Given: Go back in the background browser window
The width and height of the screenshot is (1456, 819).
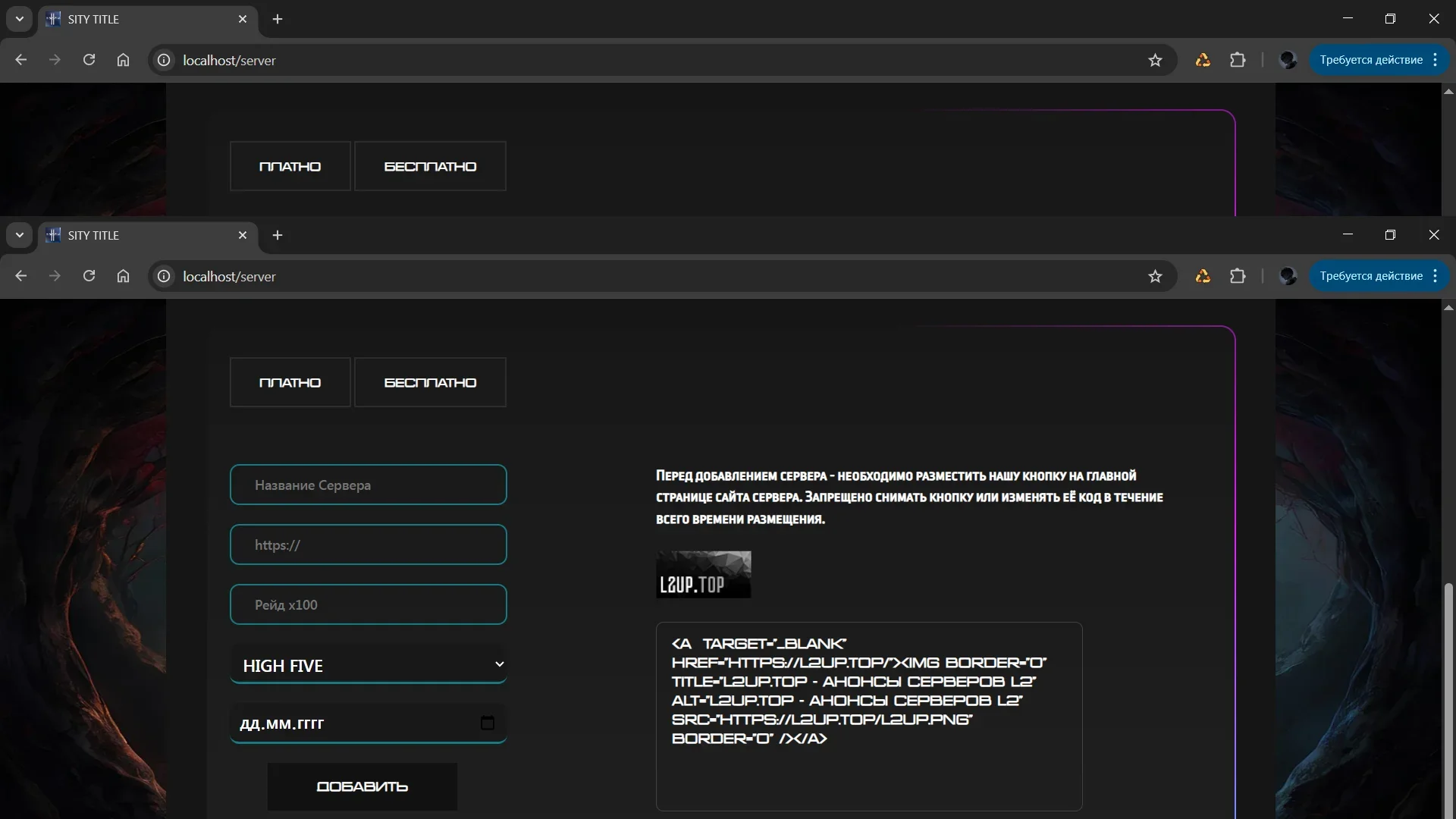Looking at the screenshot, I should click(x=20, y=60).
